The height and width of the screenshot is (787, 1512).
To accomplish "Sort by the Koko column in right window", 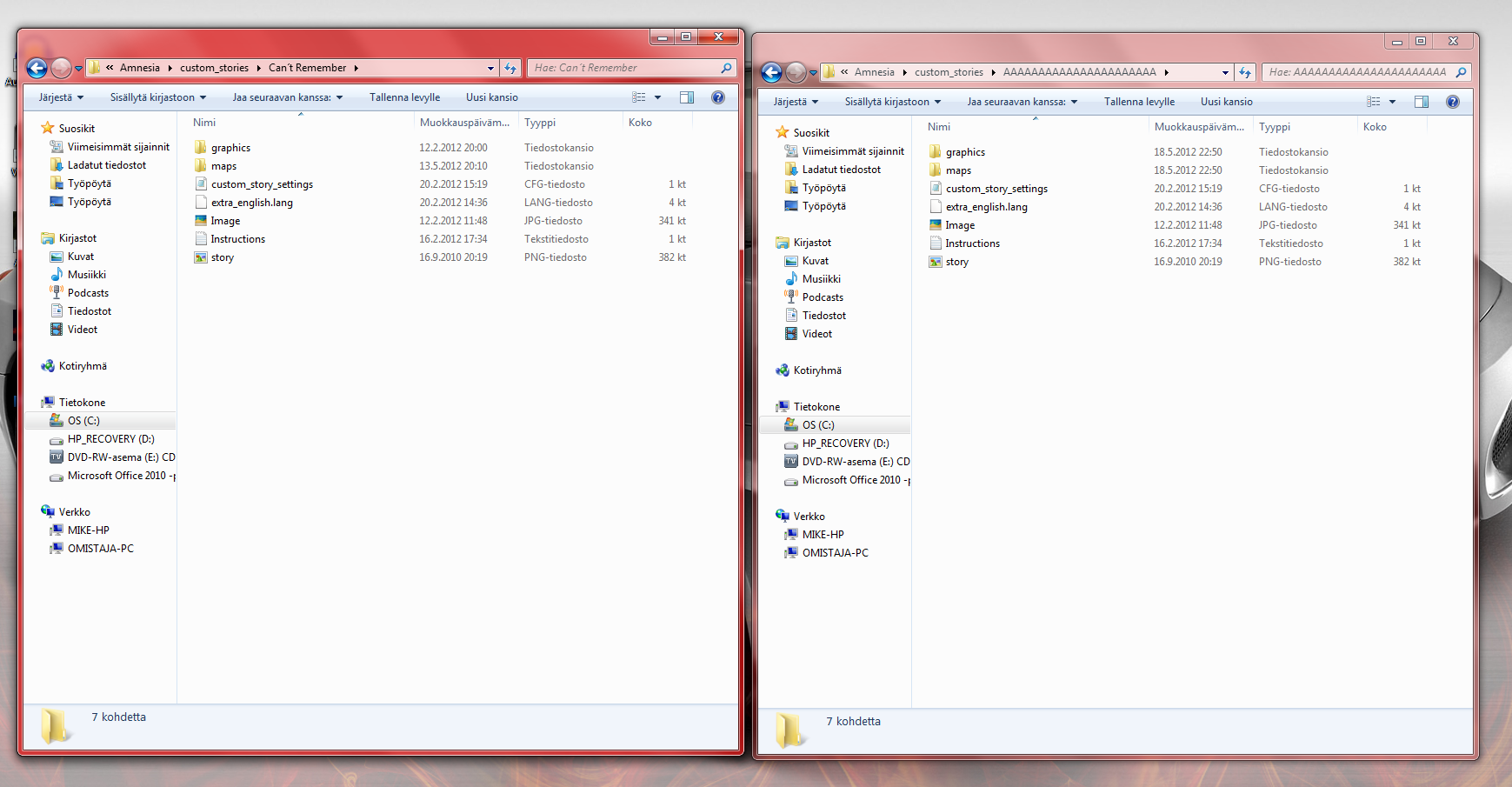I will click(1375, 127).
